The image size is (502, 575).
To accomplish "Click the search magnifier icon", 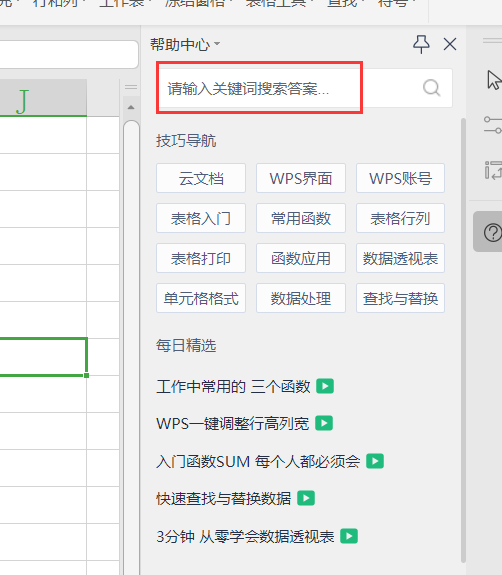I will (x=431, y=88).
